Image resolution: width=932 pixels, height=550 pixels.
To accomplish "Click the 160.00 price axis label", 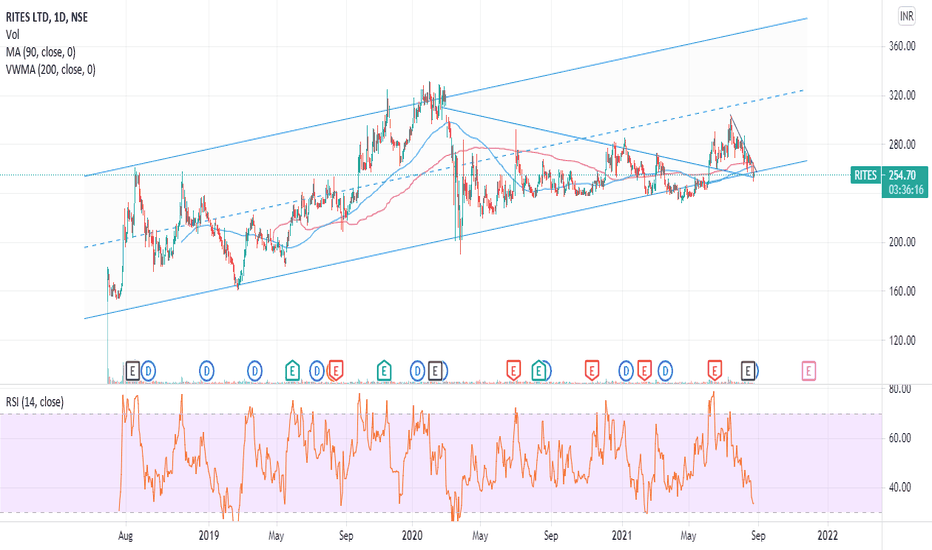I will pyautogui.click(x=902, y=291).
